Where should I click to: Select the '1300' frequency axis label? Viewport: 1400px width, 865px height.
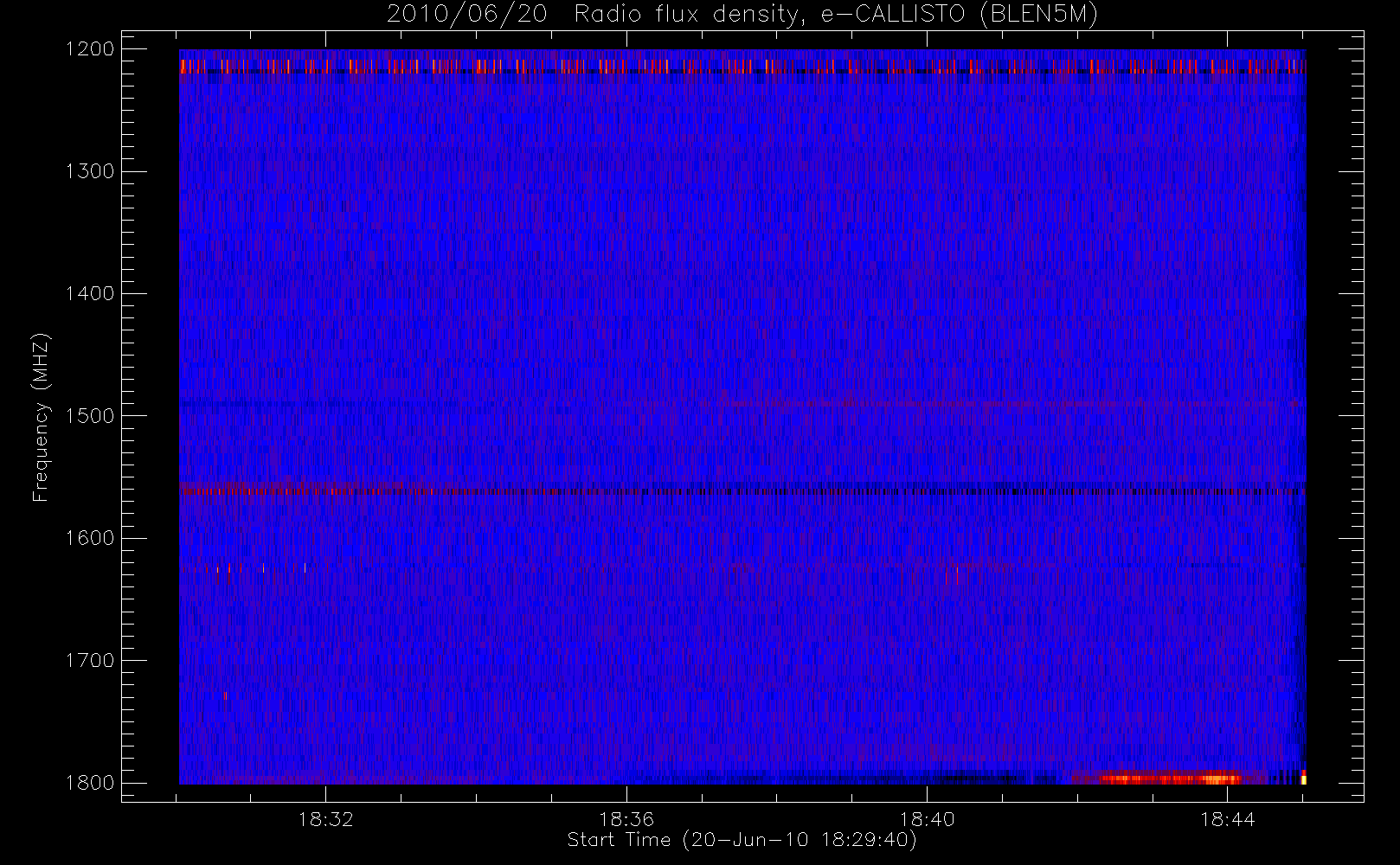91,171
